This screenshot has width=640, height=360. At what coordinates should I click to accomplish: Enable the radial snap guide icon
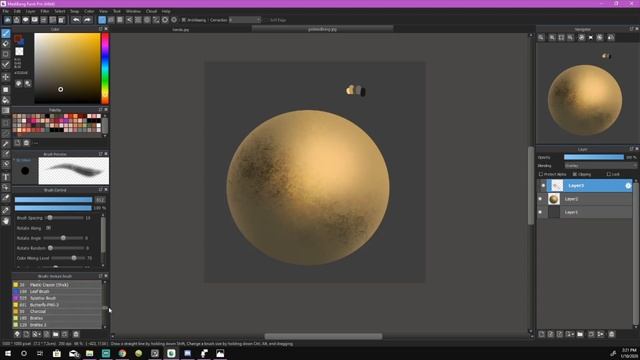(147, 20)
